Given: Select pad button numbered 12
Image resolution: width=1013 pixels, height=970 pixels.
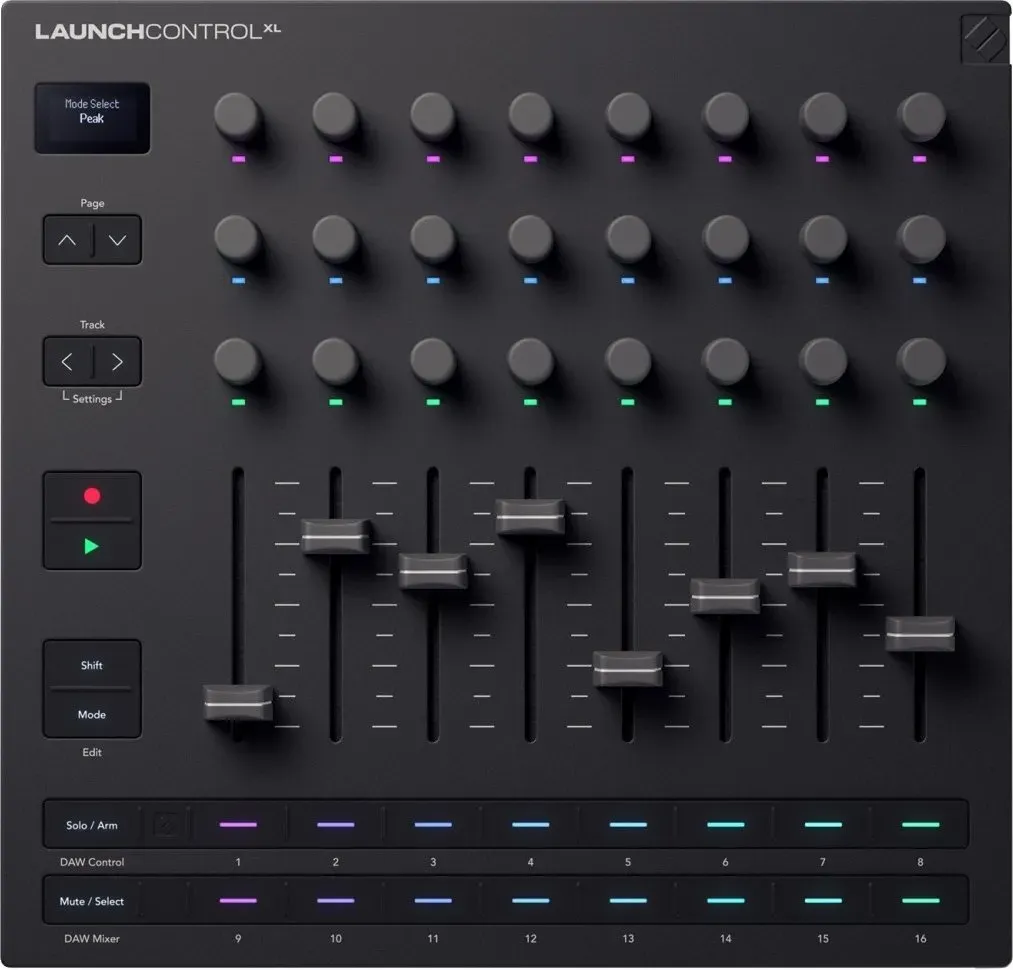Looking at the screenshot, I should pos(530,900).
